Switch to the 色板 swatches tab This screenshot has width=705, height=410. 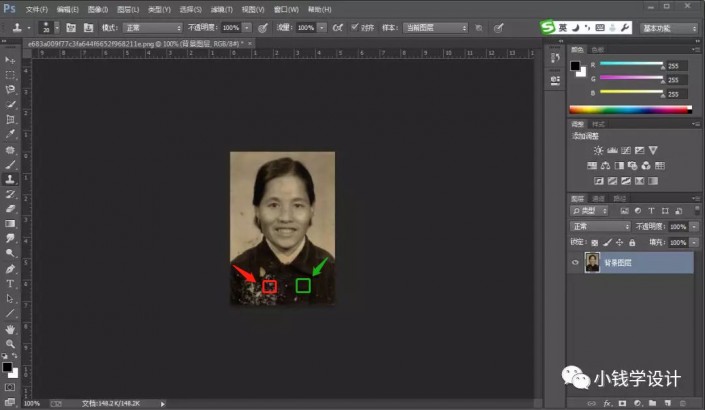coord(598,49)
